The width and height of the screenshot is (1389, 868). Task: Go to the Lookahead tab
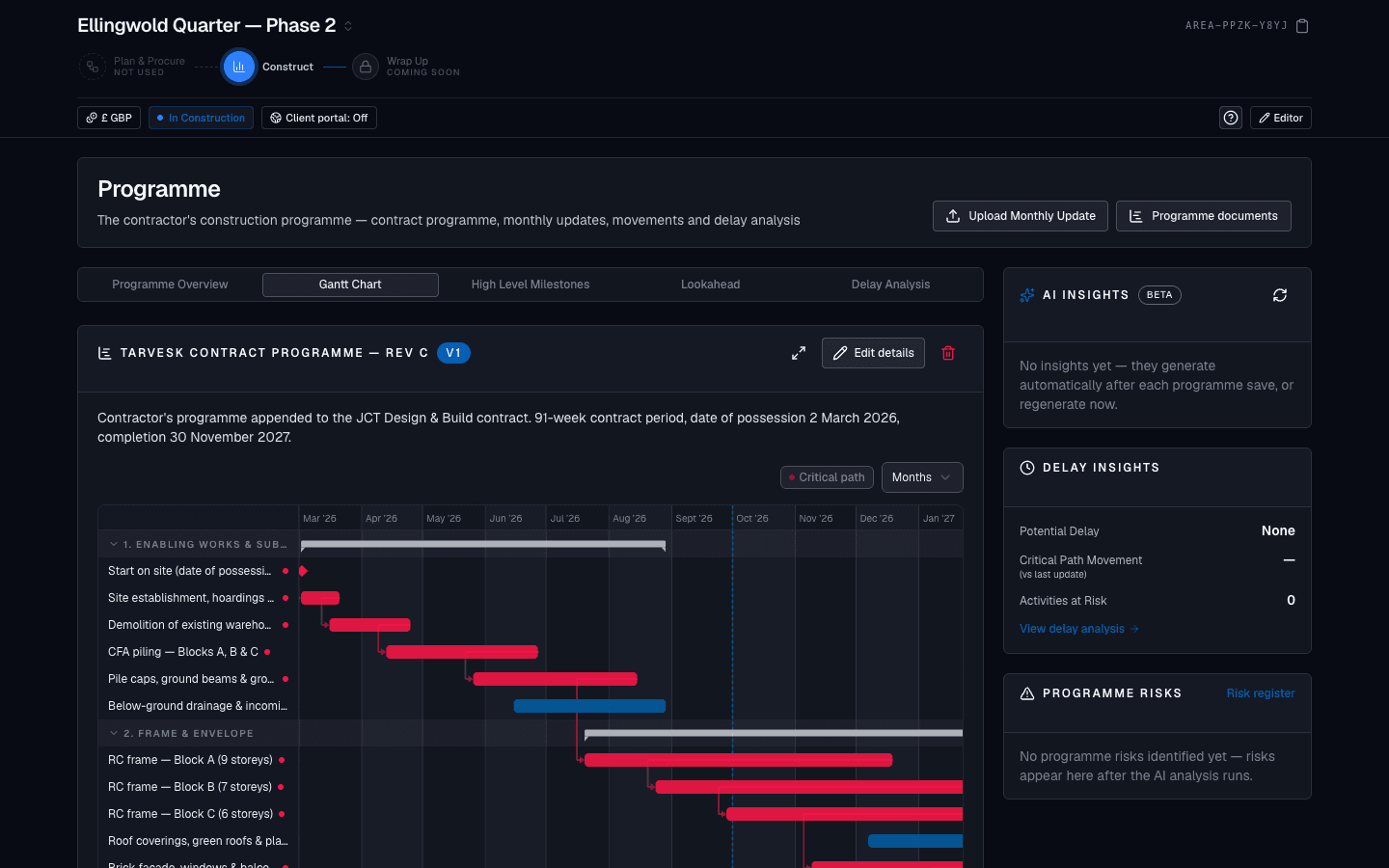coord(710,285)
